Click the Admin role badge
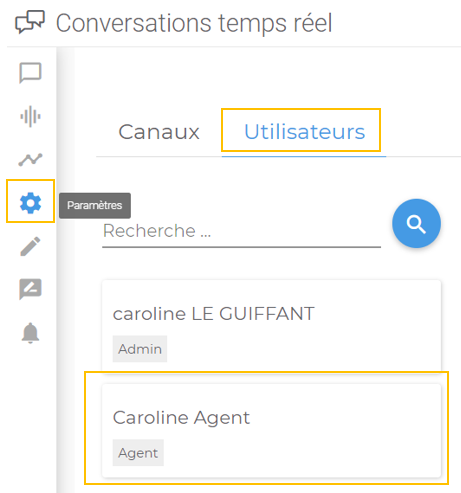 pyautogui.click(x=140, y=349)
